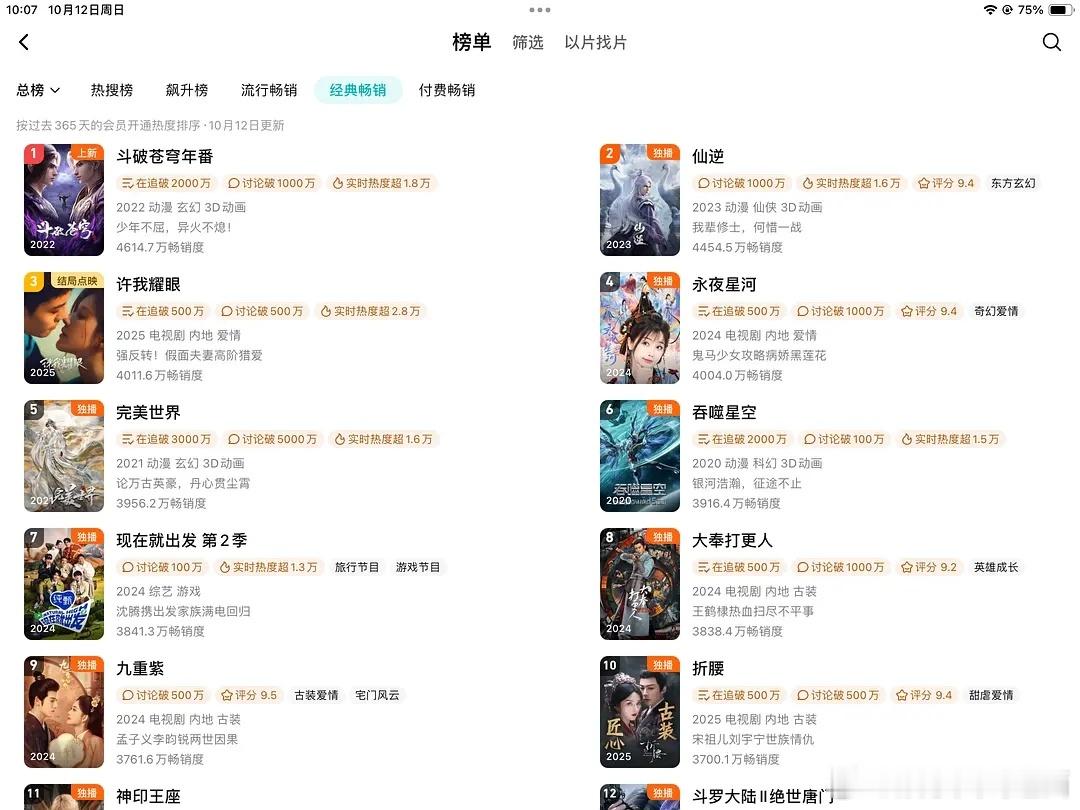Screen dimensions: 1080x810
Task: Open 吞噬星空 poster thumbnail
Action: (x=640, y=456)
